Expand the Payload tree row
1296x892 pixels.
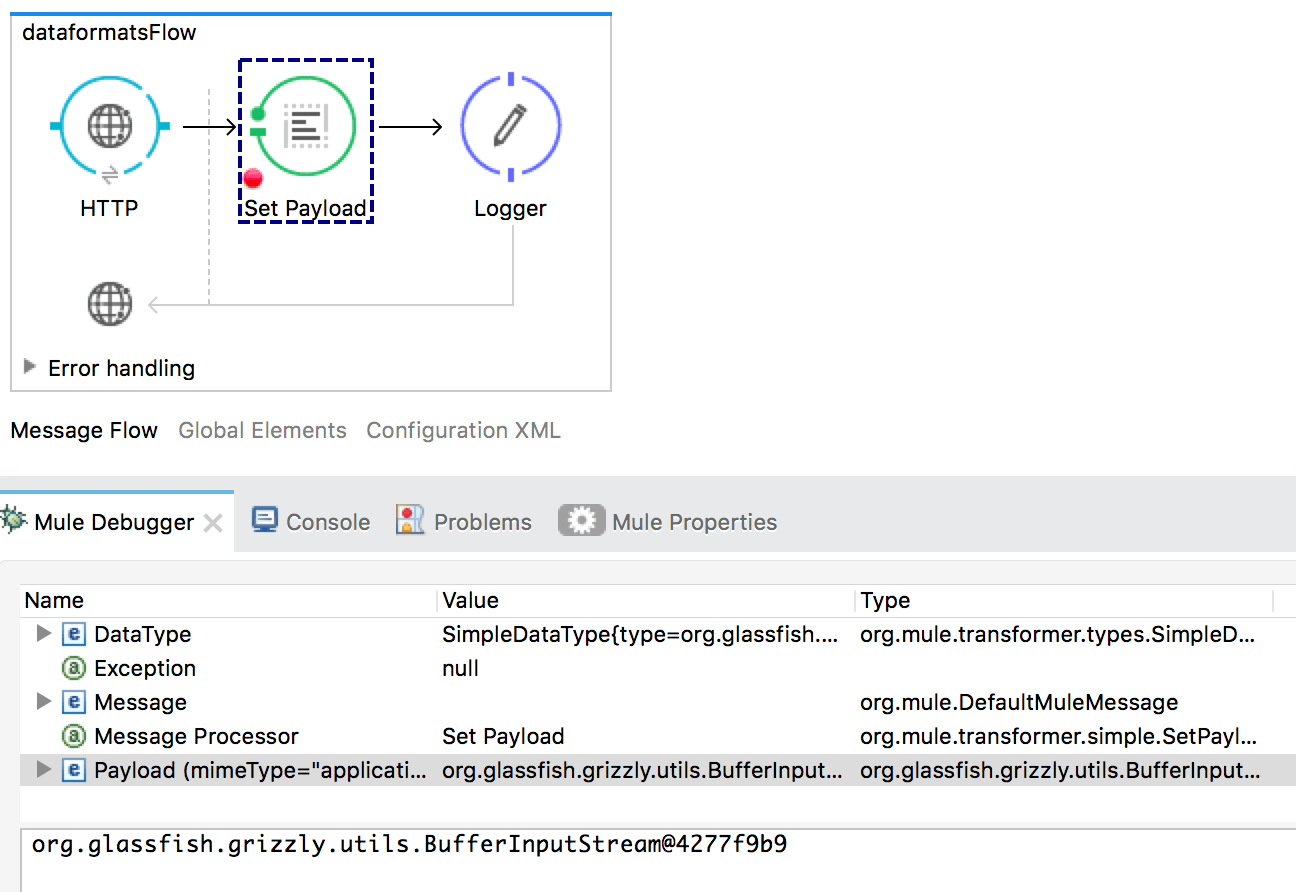43,770
